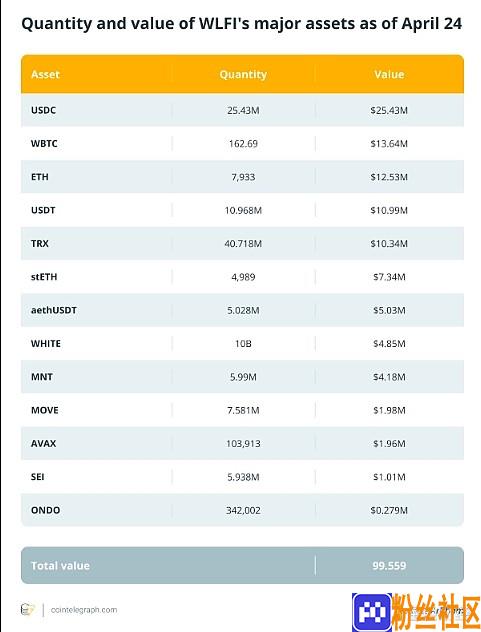The height and width of the screenshot is (632, 481).
Task: Click the Total value figure 99.559
Action: tap(389, 565)
